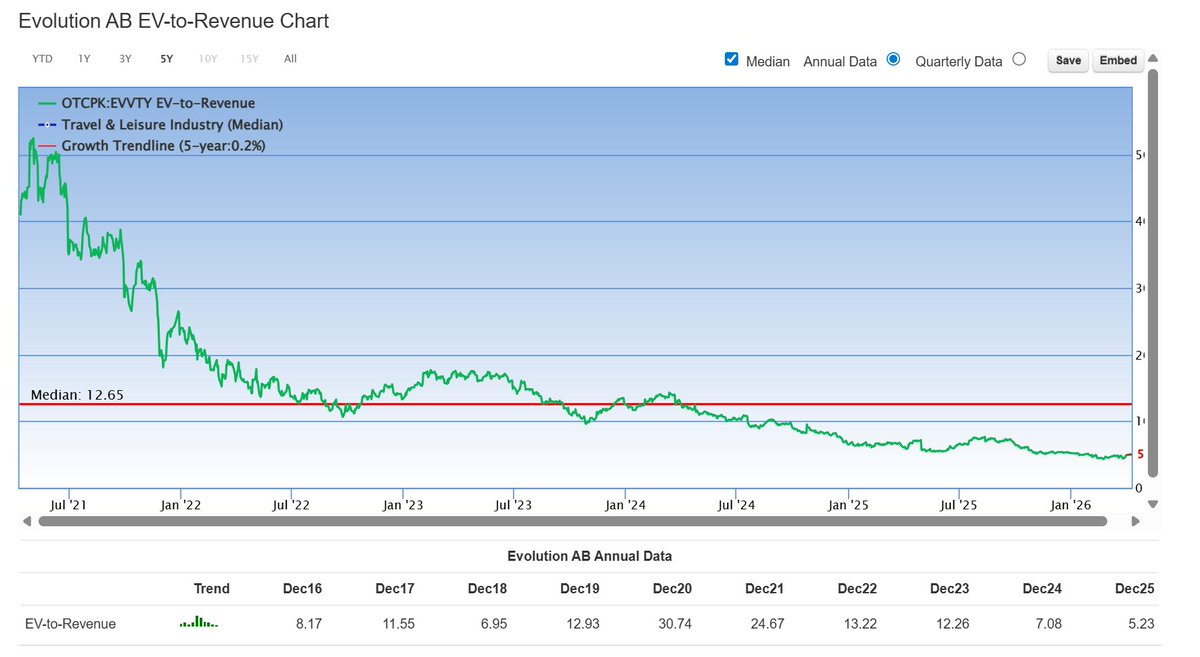Click the Jan '26 axis label
The height and width of the screenshot is (657, 1200).
tap(1071, 505)
